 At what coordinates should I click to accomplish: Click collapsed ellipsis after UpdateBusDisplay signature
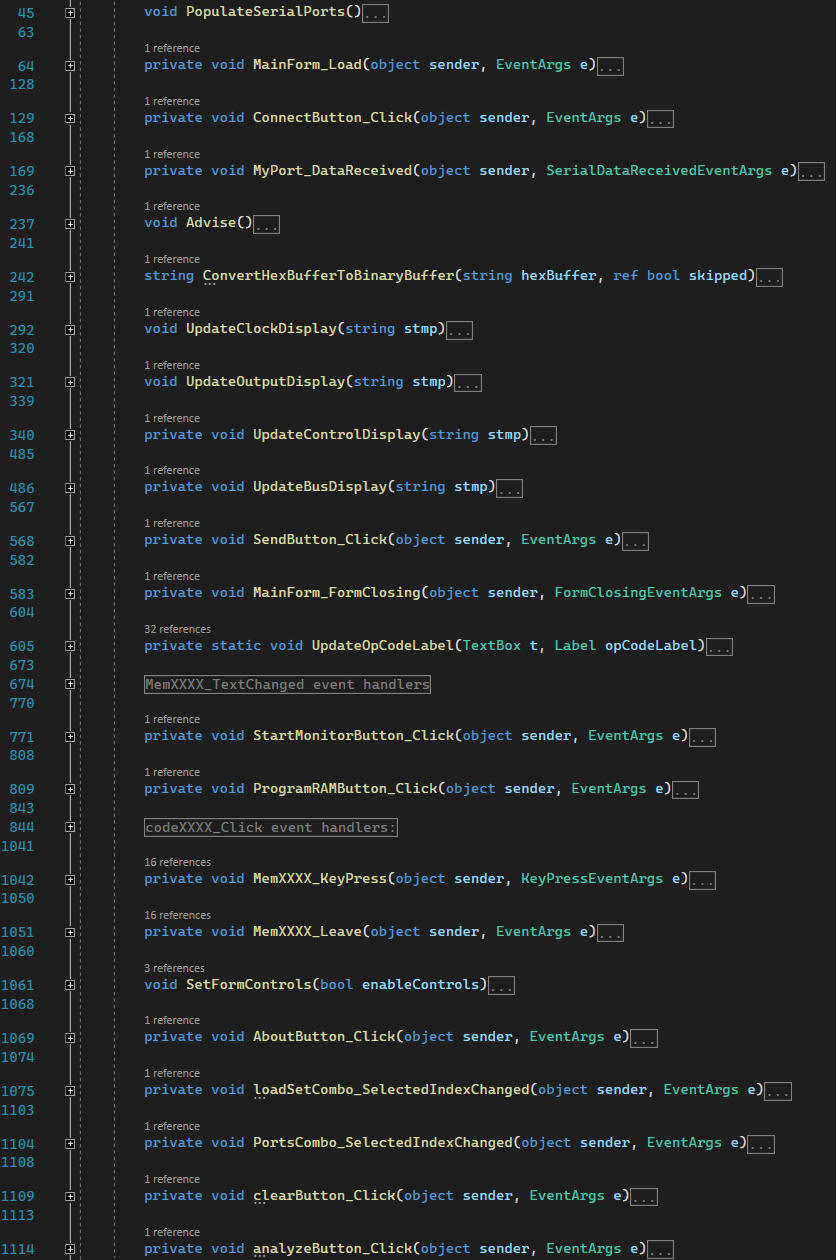coord(510,489)
